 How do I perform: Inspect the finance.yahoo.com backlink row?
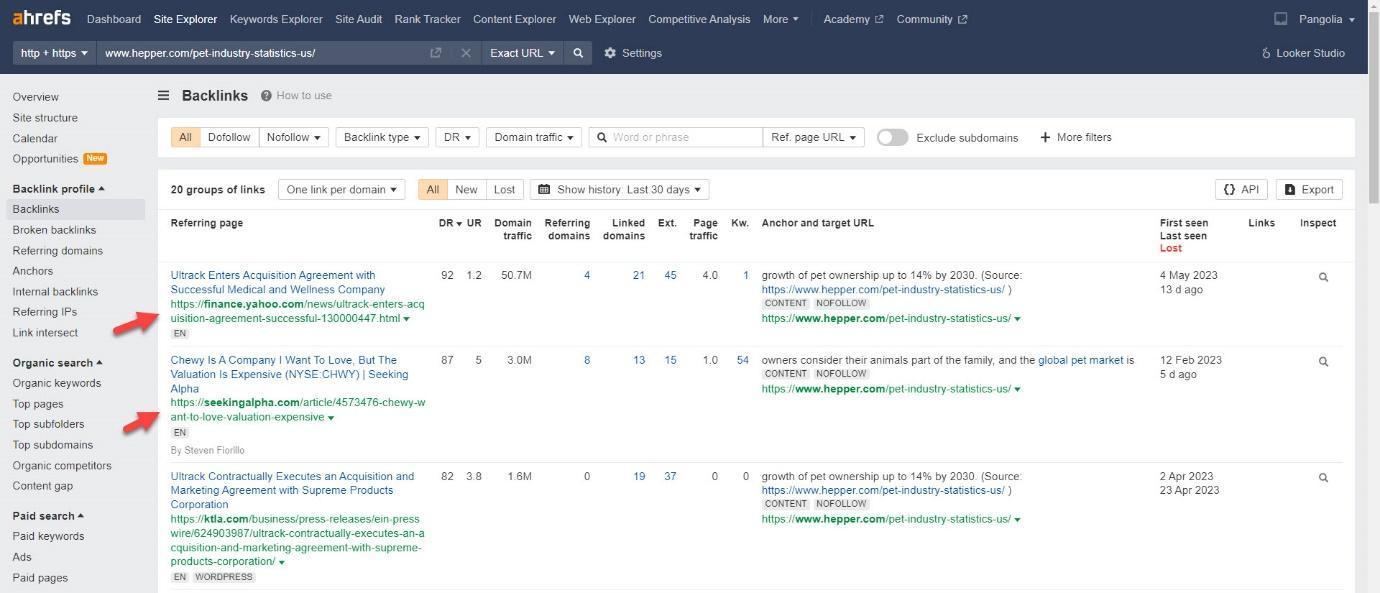click(1323, 277)
